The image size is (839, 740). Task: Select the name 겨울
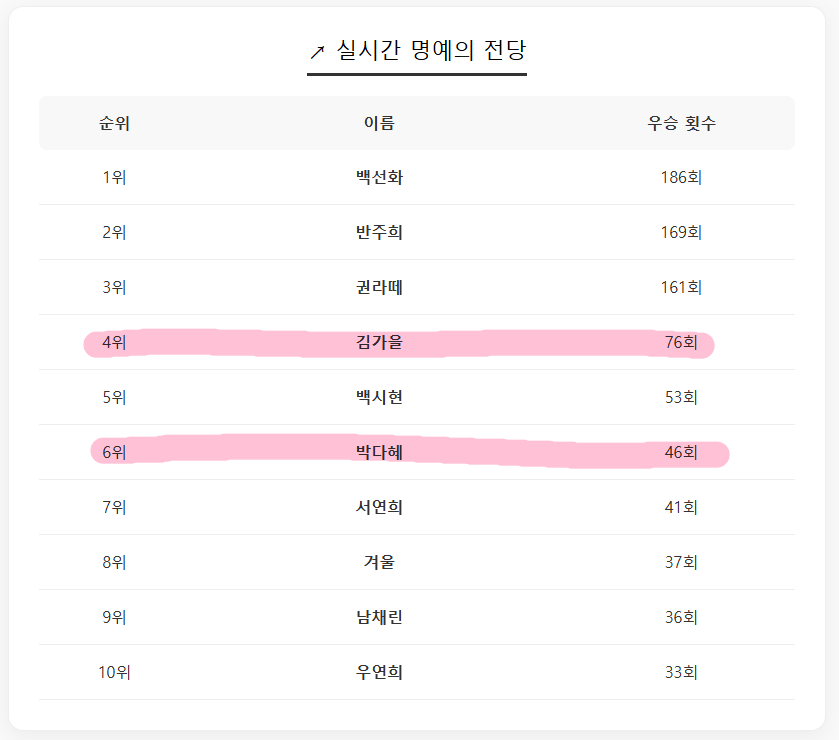[379, 562]
